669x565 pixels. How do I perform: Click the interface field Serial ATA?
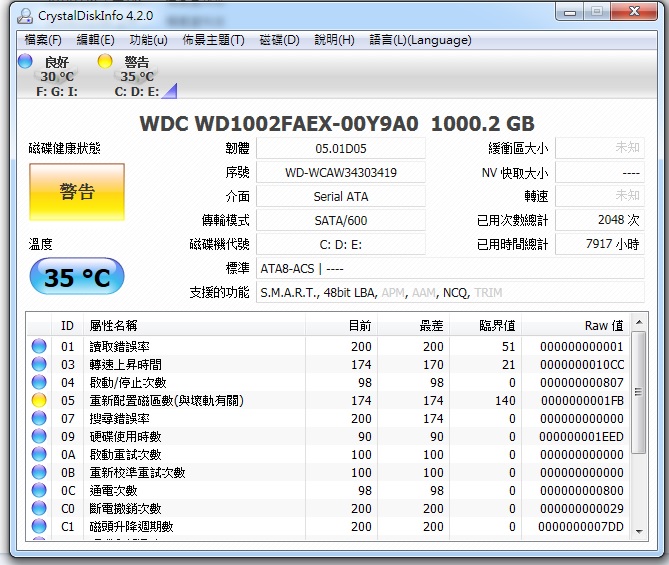click(x=340, y=196)
